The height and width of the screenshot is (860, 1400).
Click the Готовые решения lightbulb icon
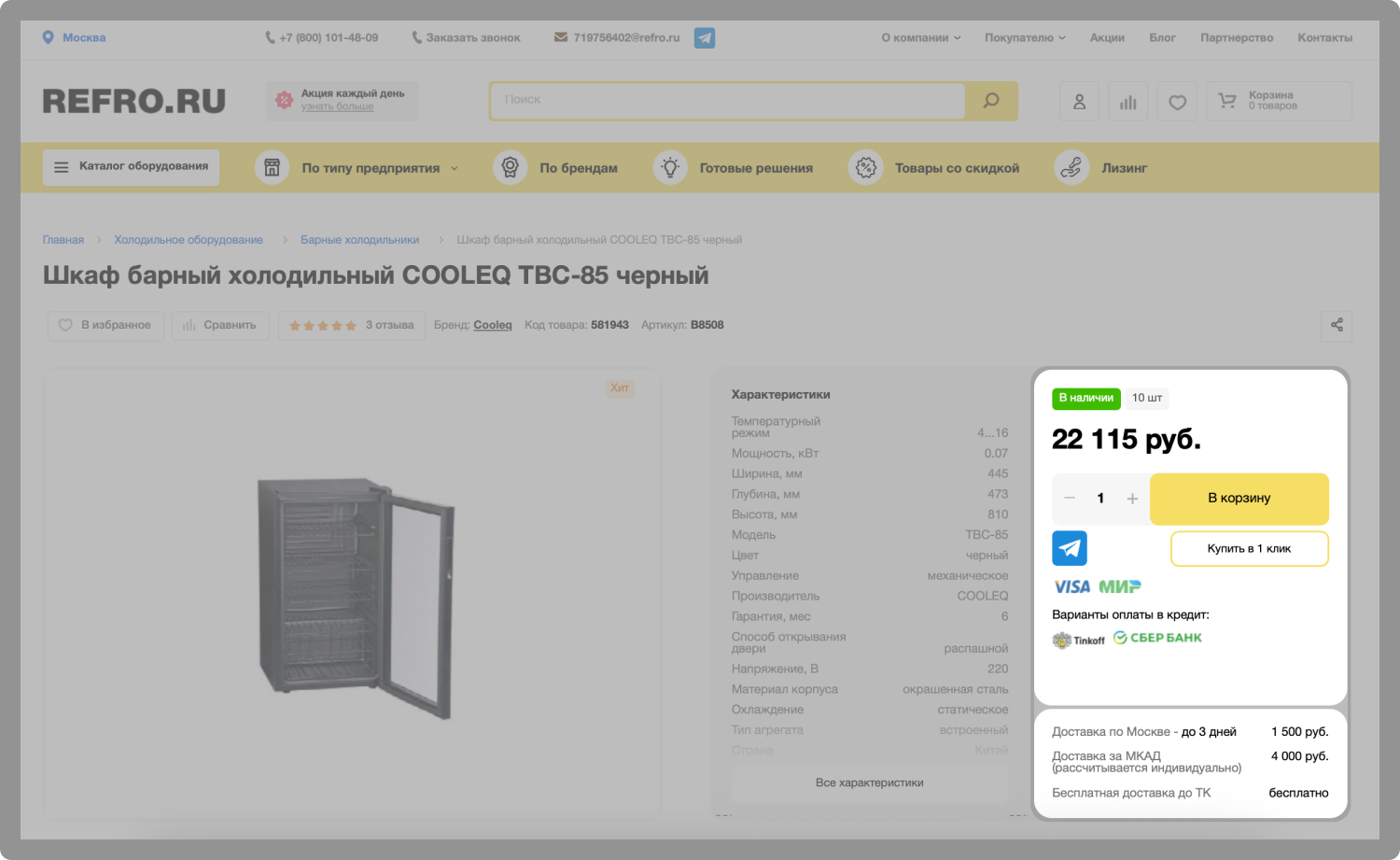click(670, 167)
